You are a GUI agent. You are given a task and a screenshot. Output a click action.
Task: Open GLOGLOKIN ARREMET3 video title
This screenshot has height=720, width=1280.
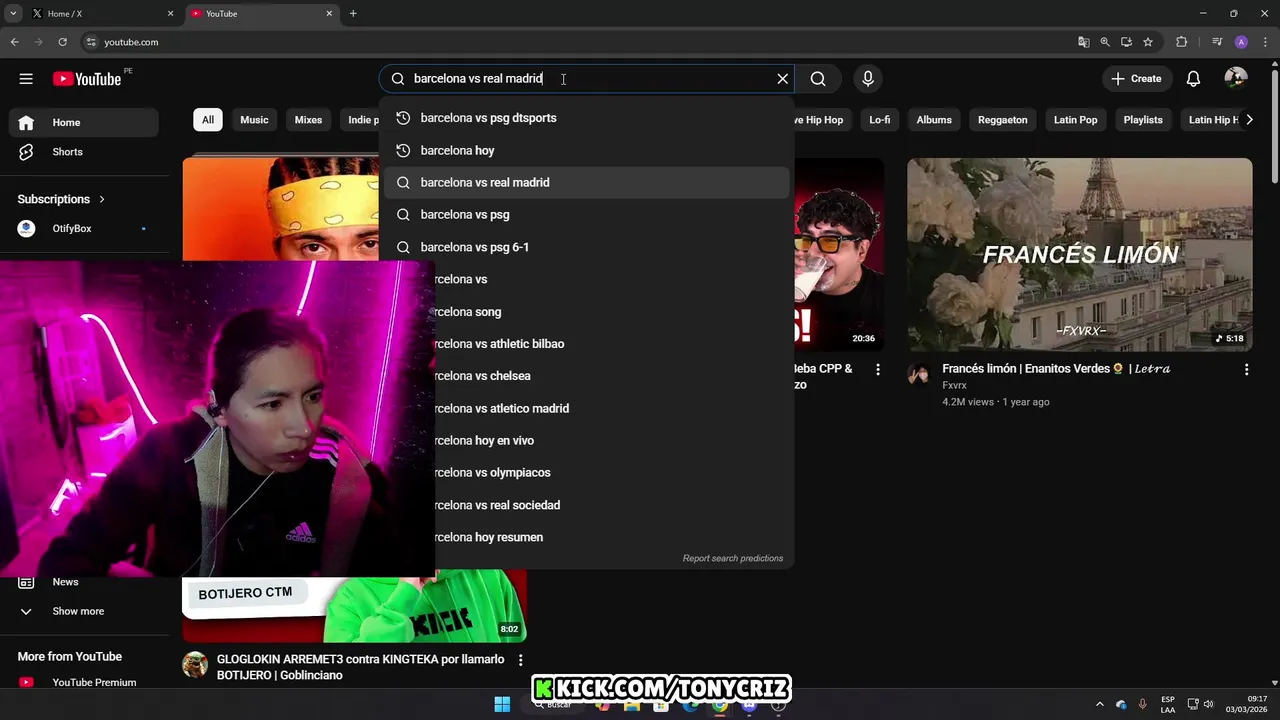click(x=360, y=667)
